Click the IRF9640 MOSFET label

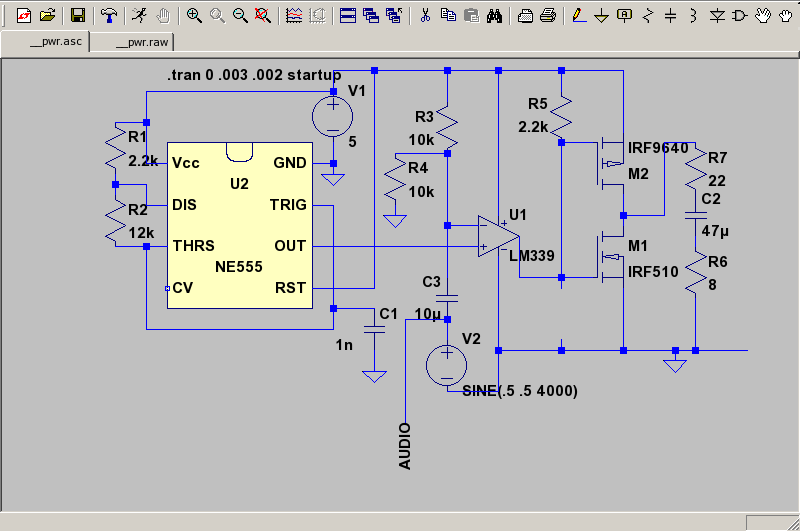tap(658, 148)
